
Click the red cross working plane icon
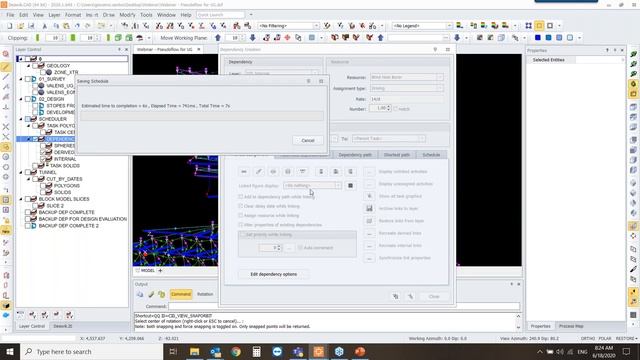click(287, 38)
